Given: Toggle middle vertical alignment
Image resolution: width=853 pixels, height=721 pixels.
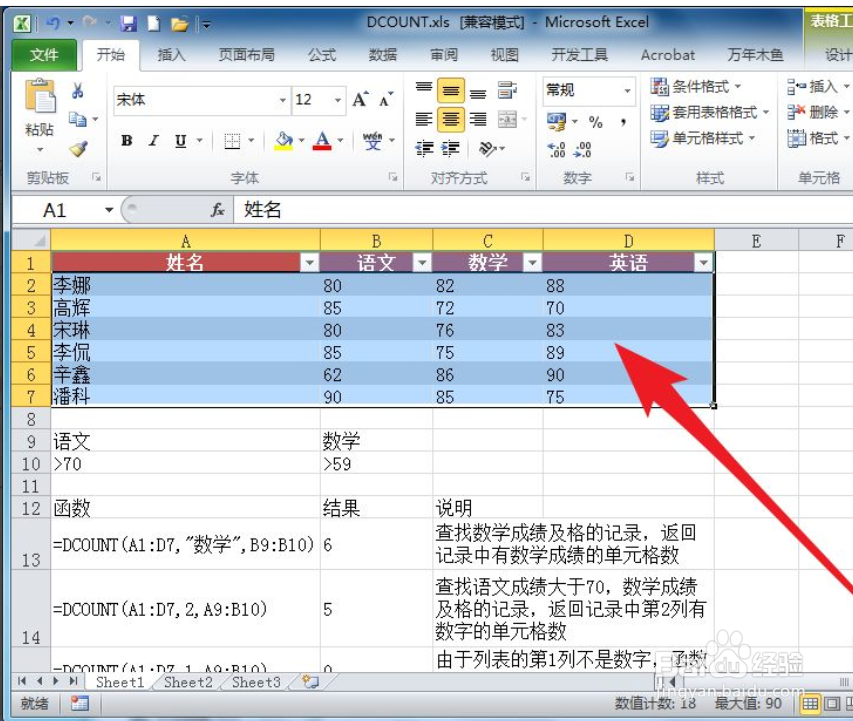Looking at the screenshot, I should 451,90.
